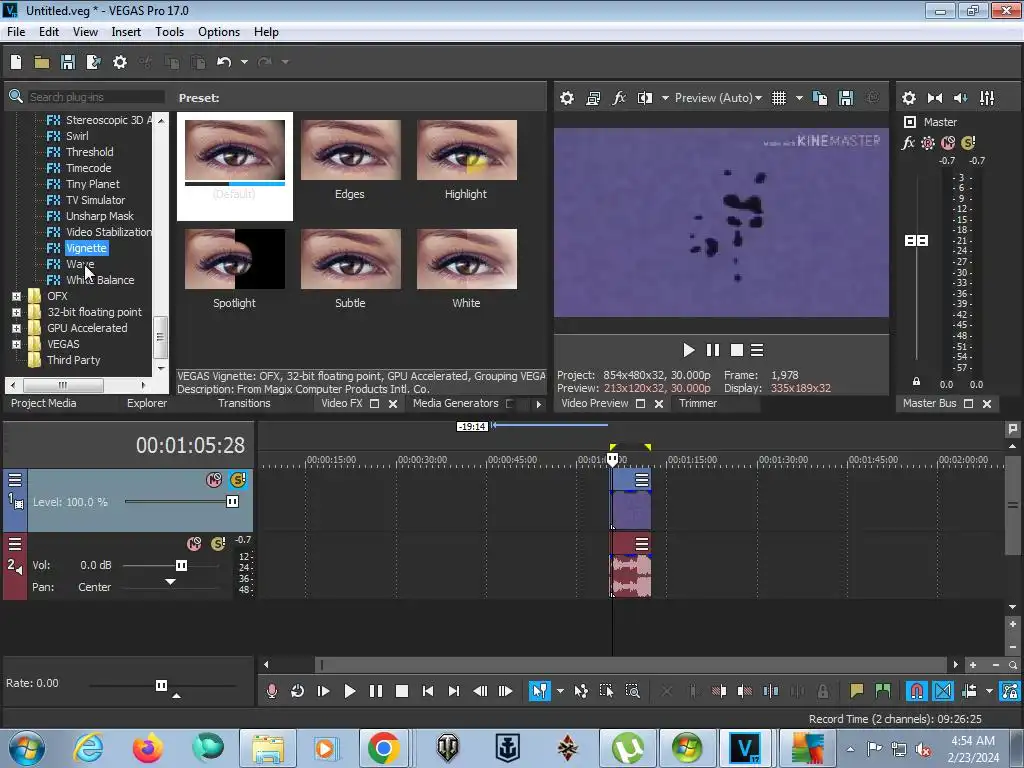Viewport: 1024px width, 768px height.
Task: Toggle Automatic Crossfades button
Action: coord(943,691)
